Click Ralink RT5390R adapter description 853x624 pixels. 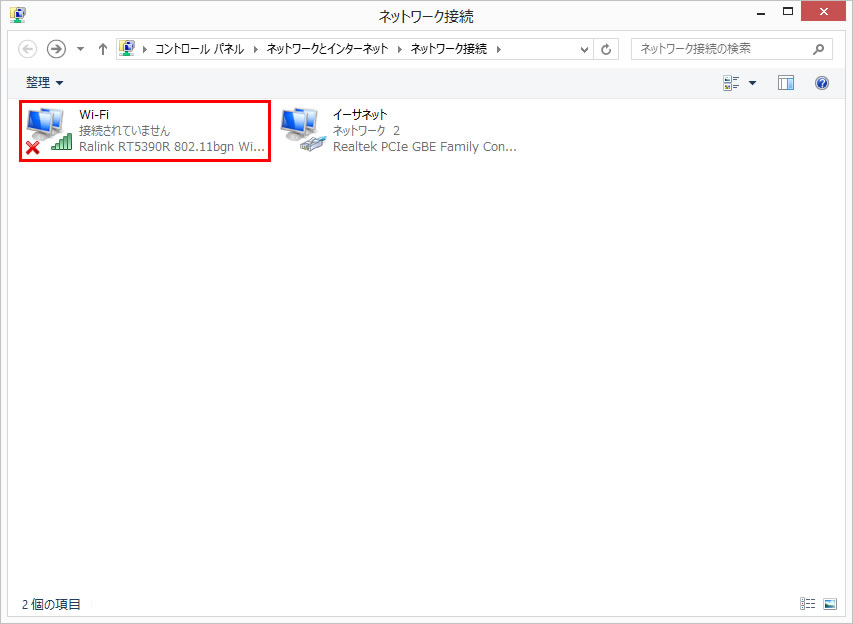tap(171, 147)
